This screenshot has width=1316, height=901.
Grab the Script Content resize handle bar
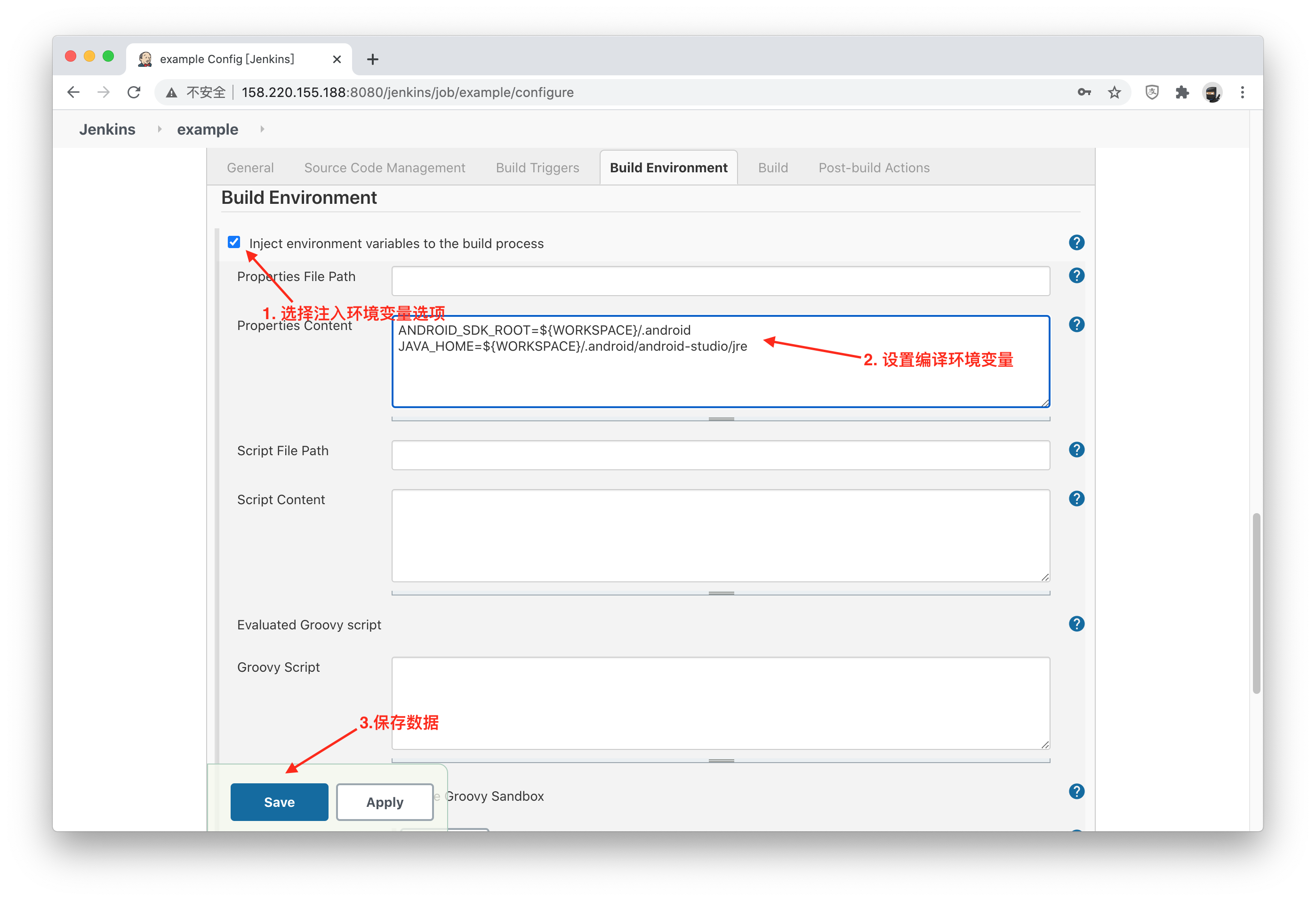(x=721, y=593)
